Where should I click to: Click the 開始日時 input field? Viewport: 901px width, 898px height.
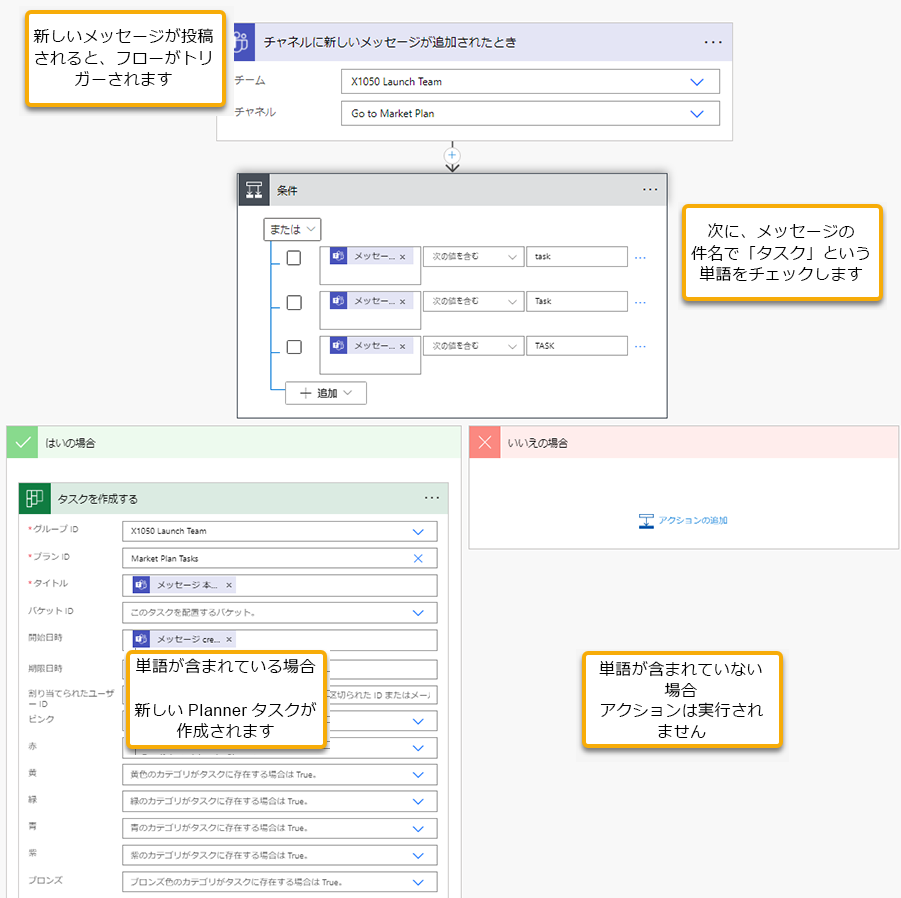(279, 639)
